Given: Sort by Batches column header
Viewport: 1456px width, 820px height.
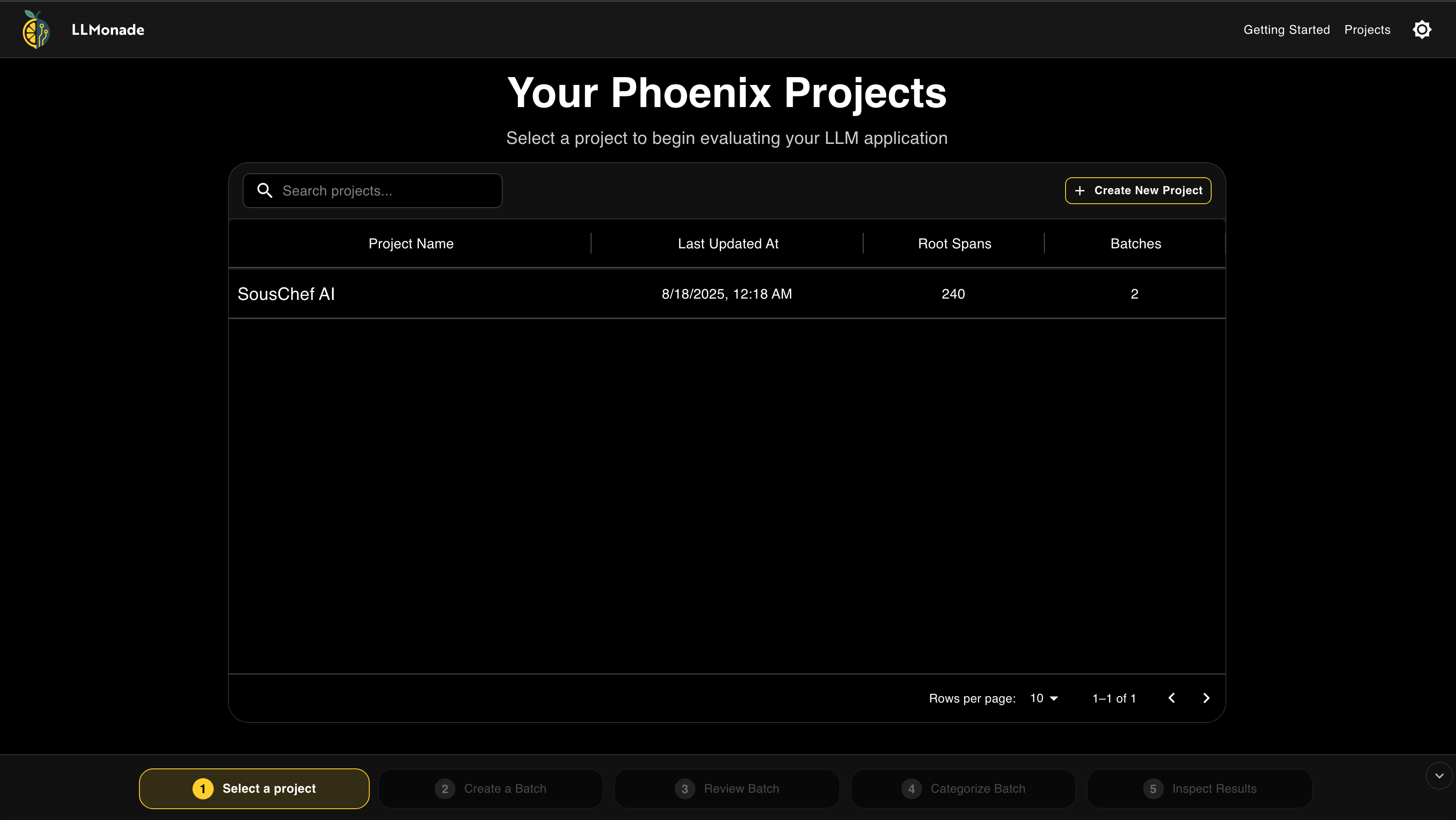Looking at the screenshot, I should pos(1135,244).
